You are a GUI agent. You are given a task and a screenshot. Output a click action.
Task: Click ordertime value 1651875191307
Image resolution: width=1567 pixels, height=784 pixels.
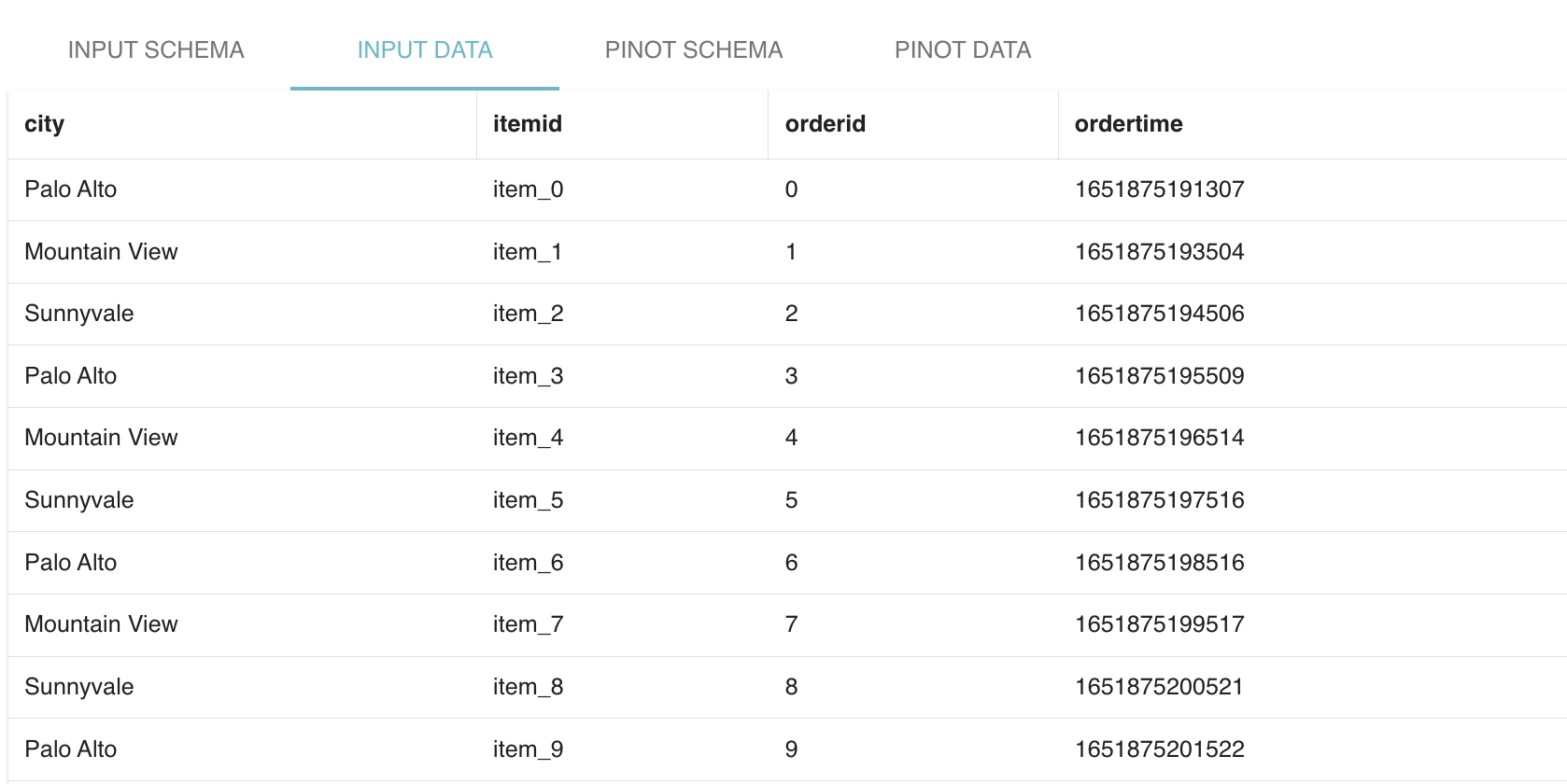(1159, 189)
